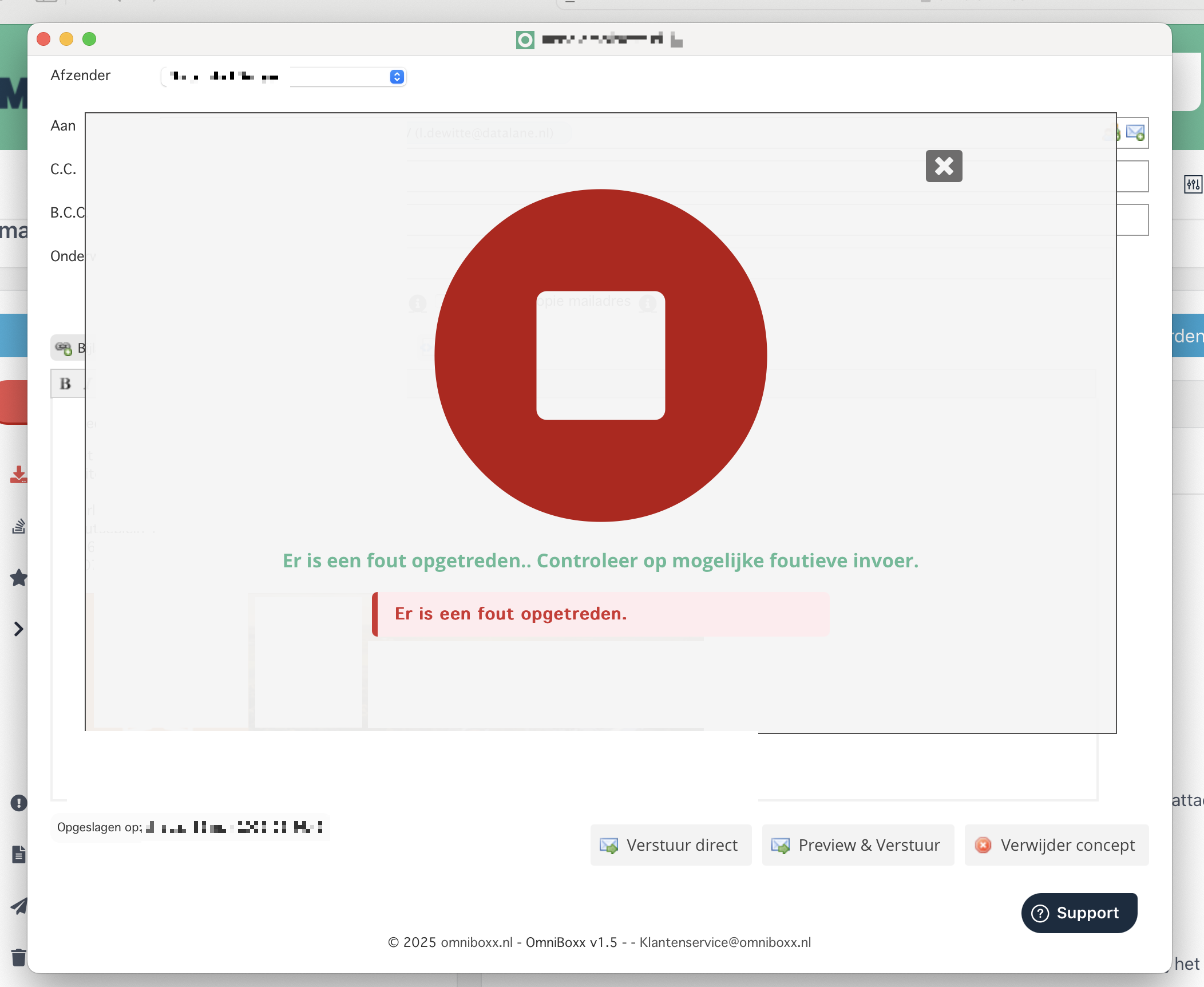The image size is (1204, 987).
Task: Click inside the C.C. input field
Action: (1132, 176)
